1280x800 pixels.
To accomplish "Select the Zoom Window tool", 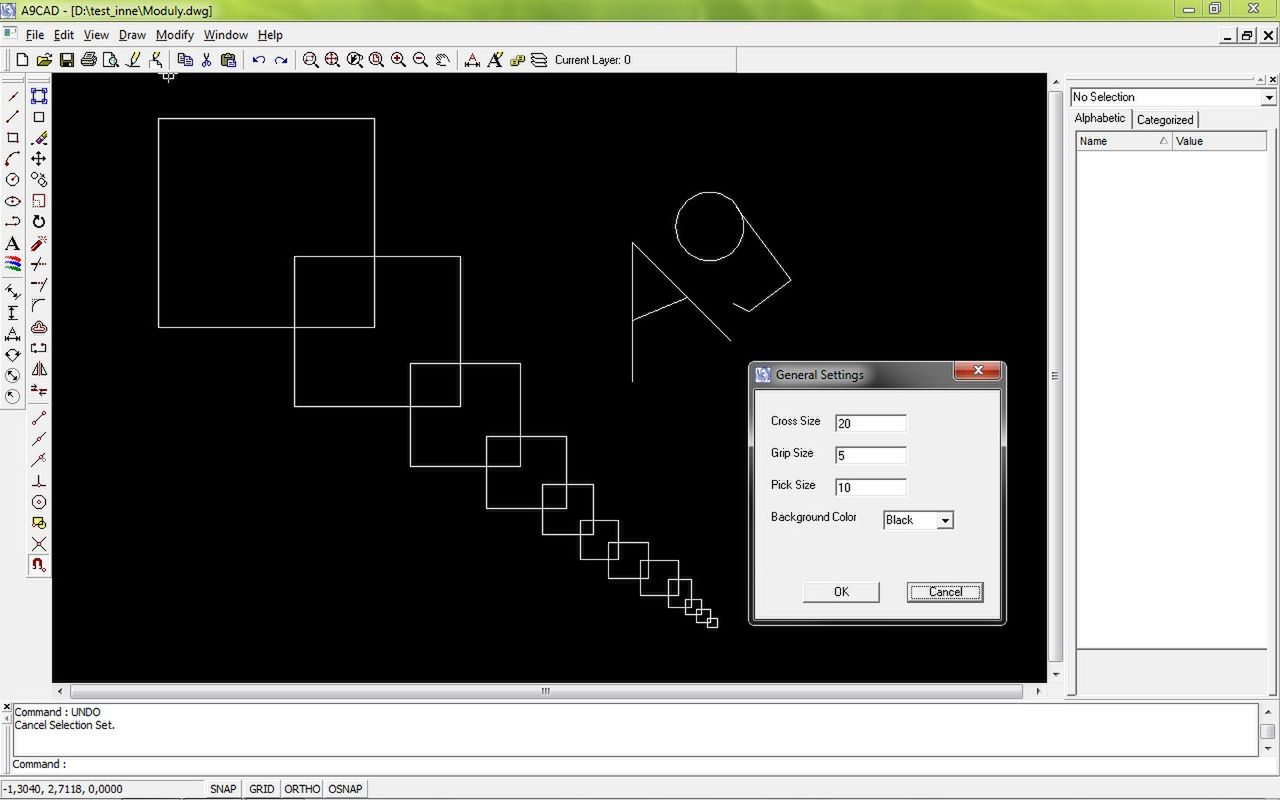I will (x=311, y=60).
